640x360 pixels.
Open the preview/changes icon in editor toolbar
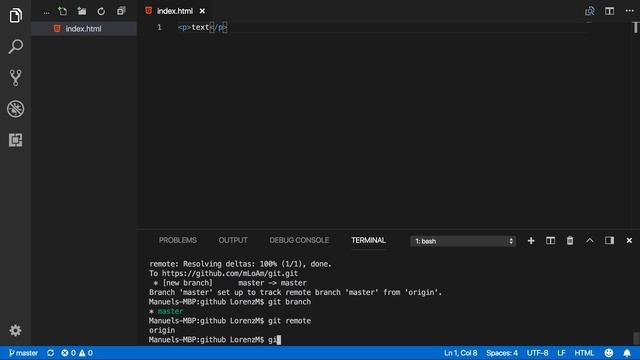point(590,11)
